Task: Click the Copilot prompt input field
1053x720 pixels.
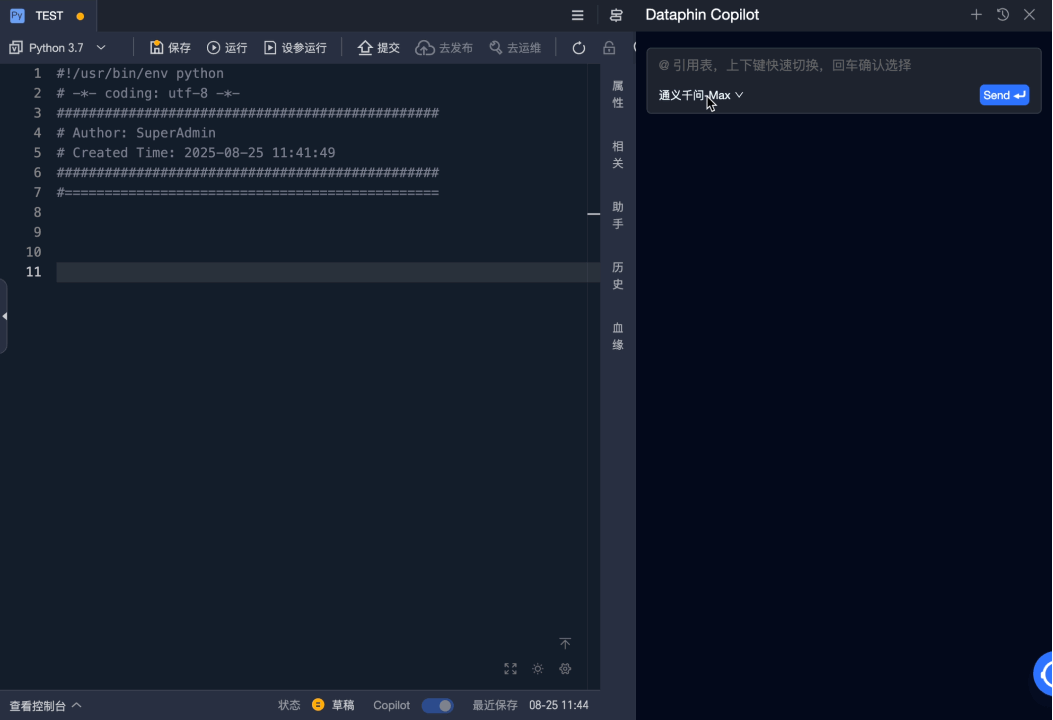Action: [843, 65]
